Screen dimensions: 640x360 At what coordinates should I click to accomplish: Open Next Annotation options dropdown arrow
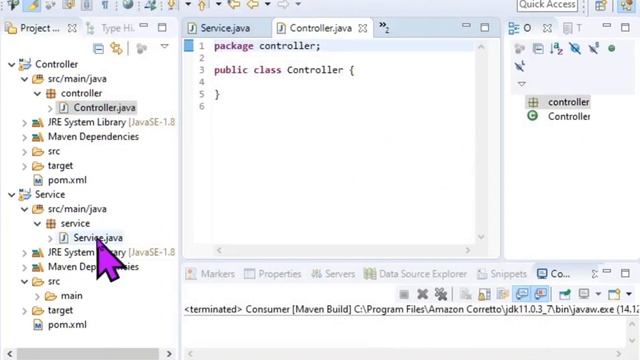click(x=188, y=4)
